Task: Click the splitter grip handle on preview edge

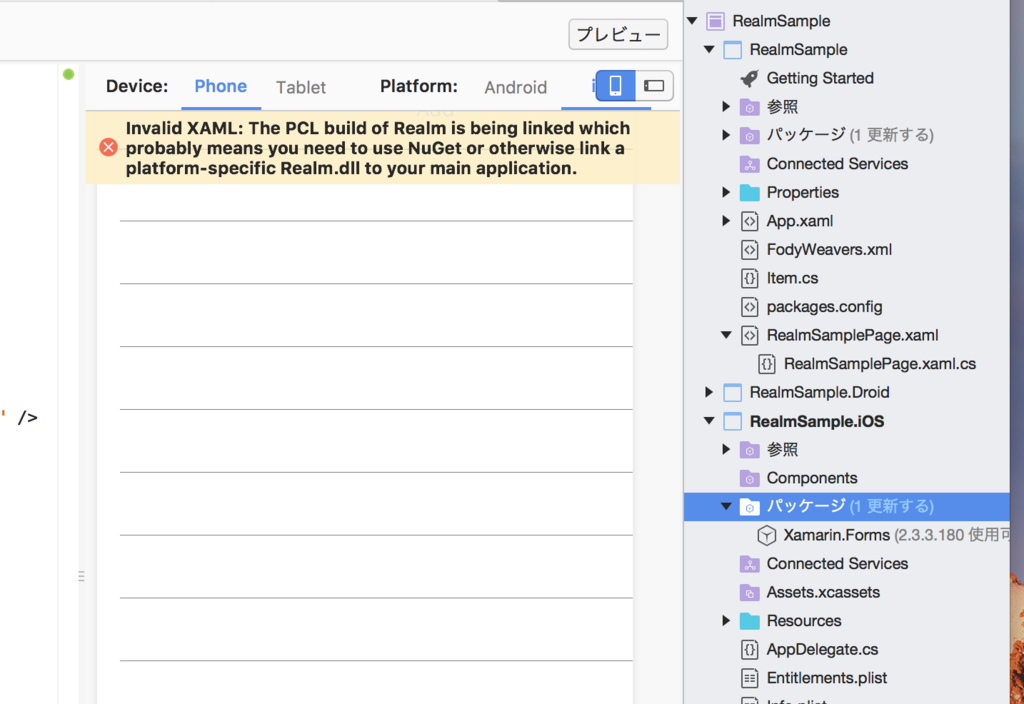Action: tap(81, 576)
